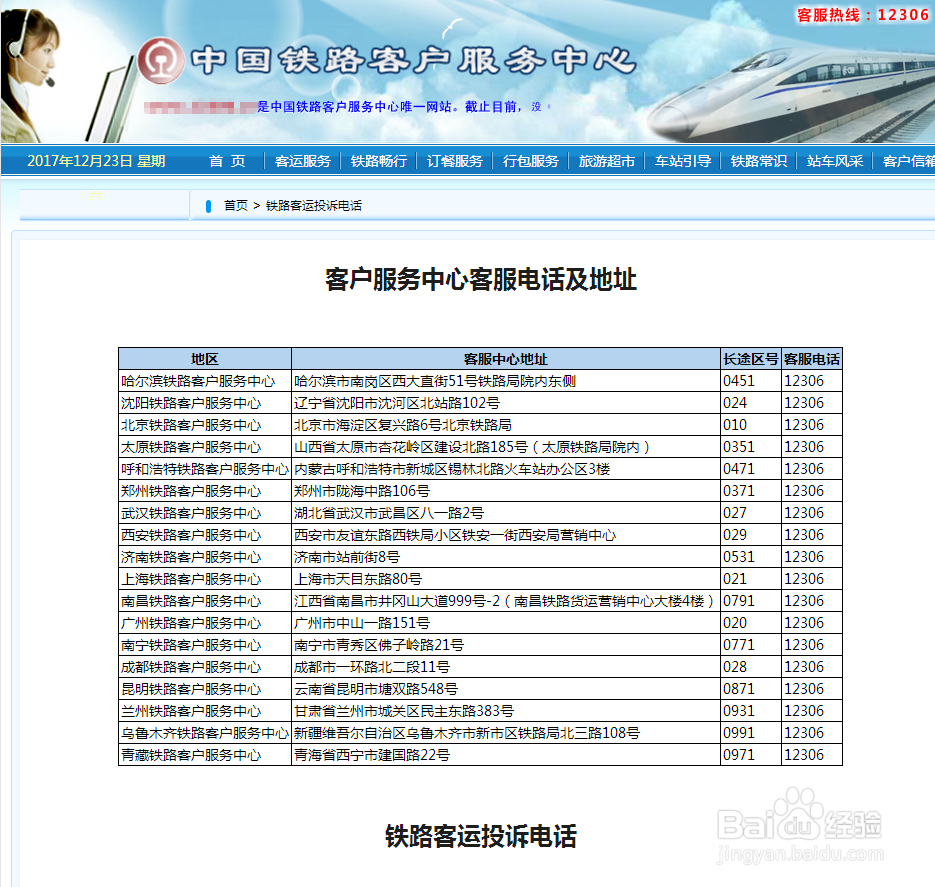This screenshot has height=887, width=935.
Task: Click the address 广州市中山一路151号
Action: (362, 624)
